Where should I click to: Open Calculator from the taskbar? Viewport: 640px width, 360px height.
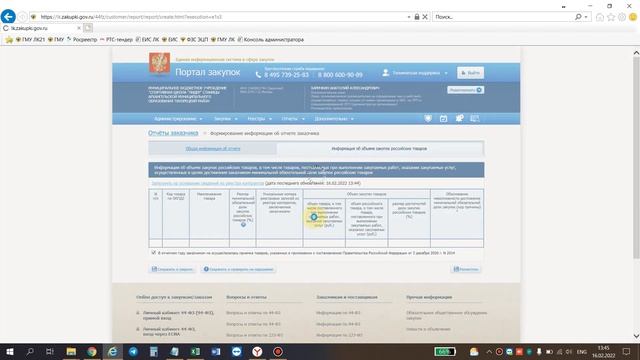(x=153, y=351)
